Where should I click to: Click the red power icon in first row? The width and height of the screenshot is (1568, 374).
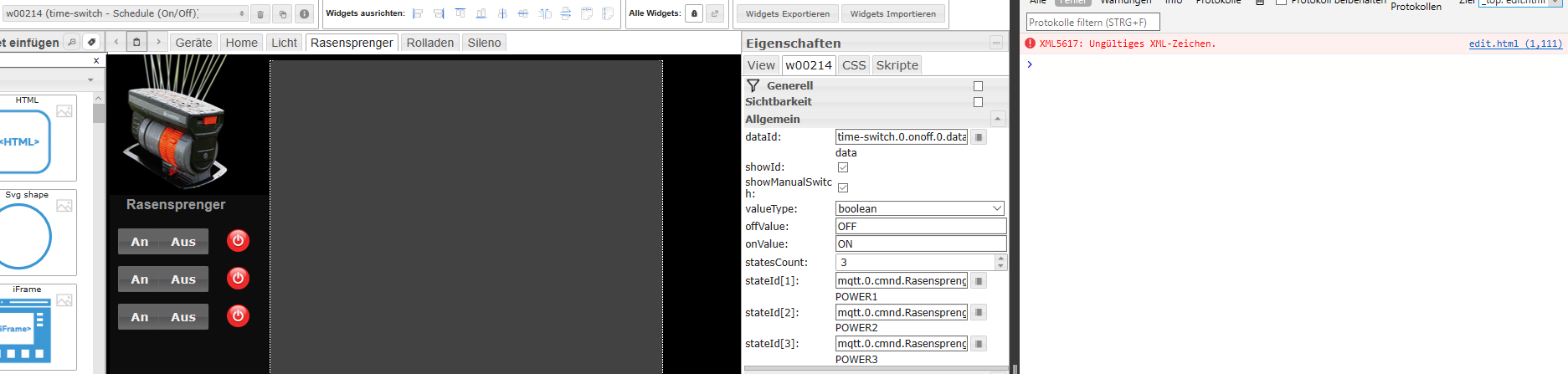tap(238, 241)
